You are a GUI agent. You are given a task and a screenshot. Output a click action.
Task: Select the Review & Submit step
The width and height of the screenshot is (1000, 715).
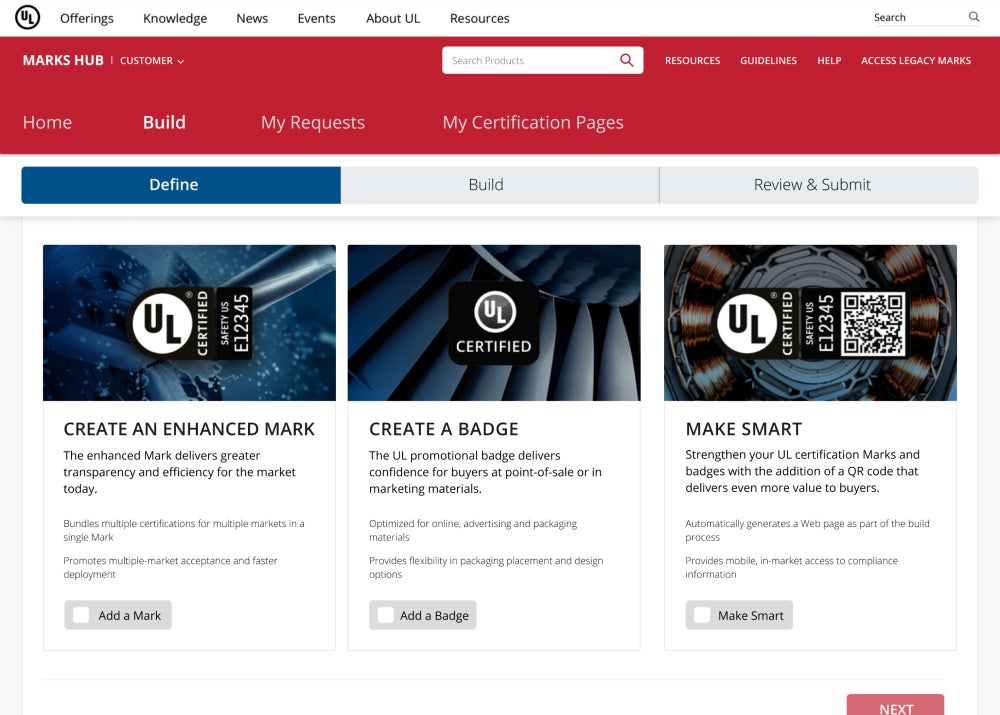tap(819, 185)
